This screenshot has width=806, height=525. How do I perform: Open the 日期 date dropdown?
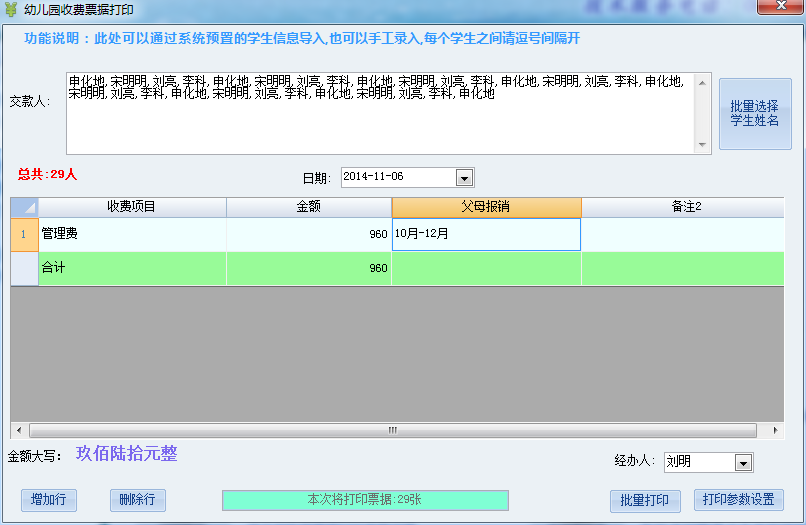[x=464, y=178]
